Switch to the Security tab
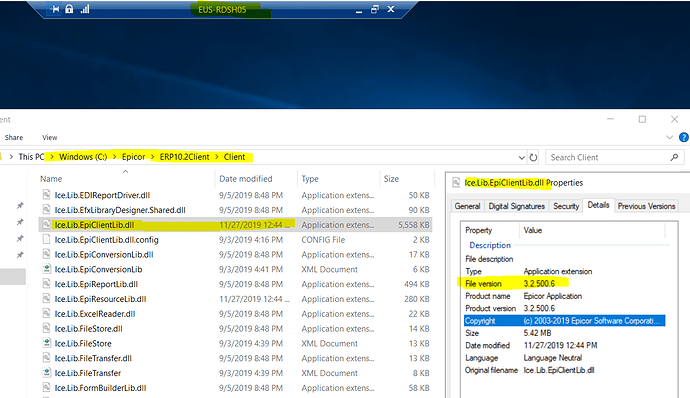The width and height of the screenshot is (690, 398). [x=566, y=206]
